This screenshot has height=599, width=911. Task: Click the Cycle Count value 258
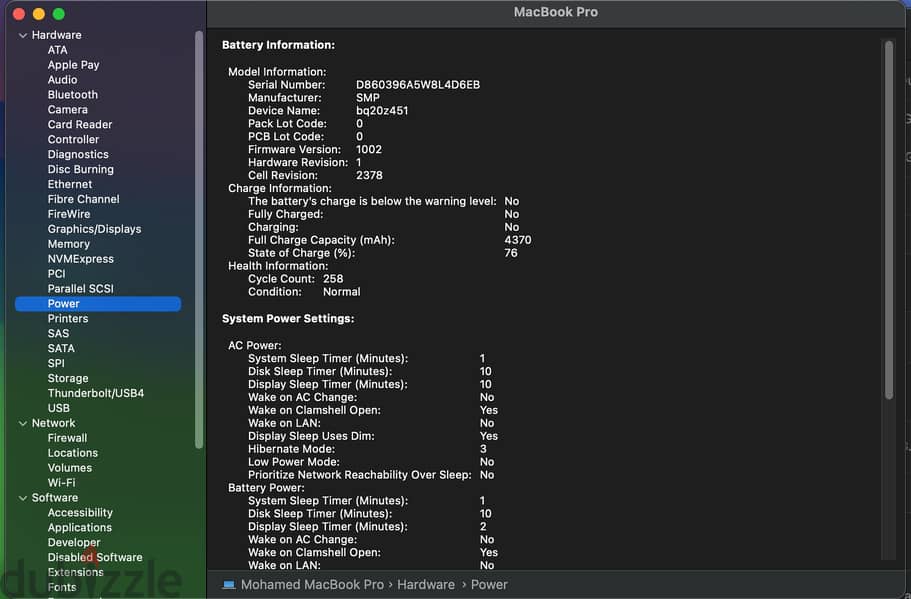(x=333, y=279)
